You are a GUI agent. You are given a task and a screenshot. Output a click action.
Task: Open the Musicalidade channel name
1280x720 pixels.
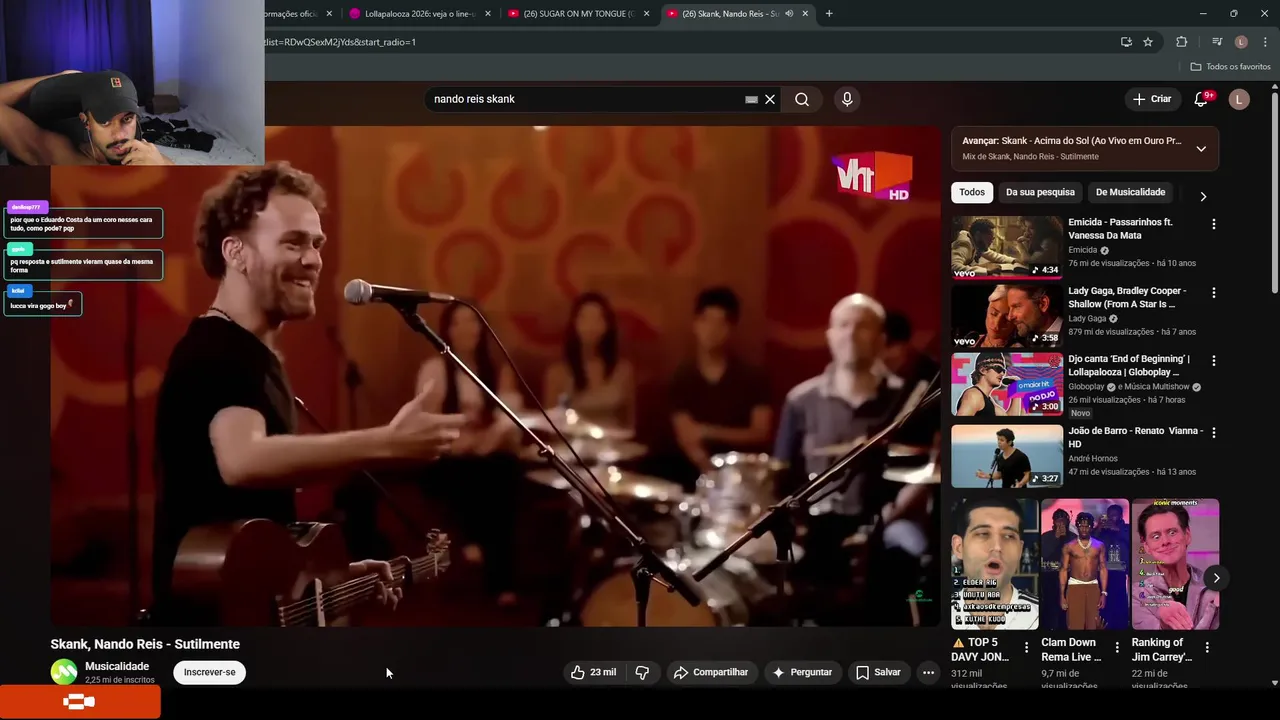[x=117, y=666]
